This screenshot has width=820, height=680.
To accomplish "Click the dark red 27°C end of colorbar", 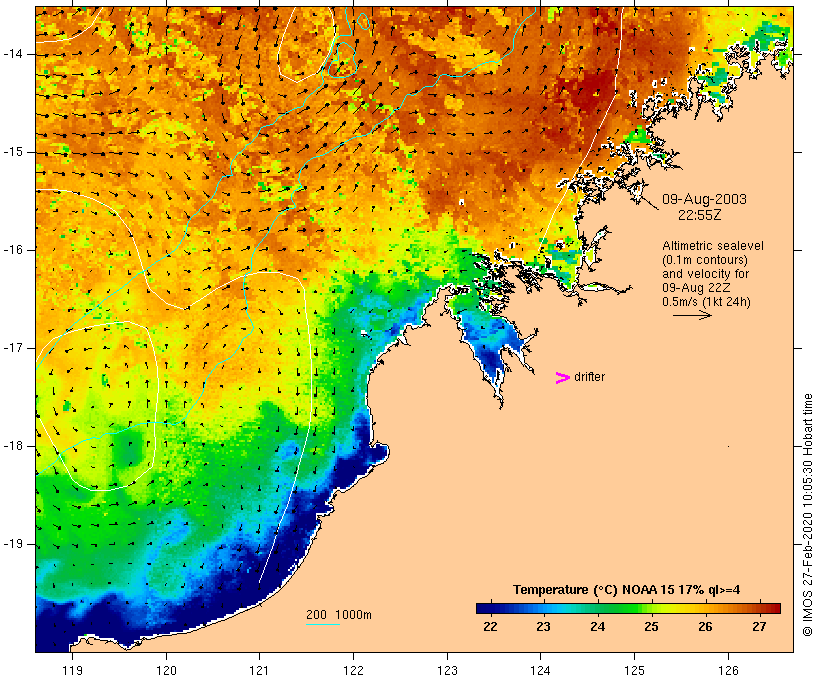I will pos(772,608).
